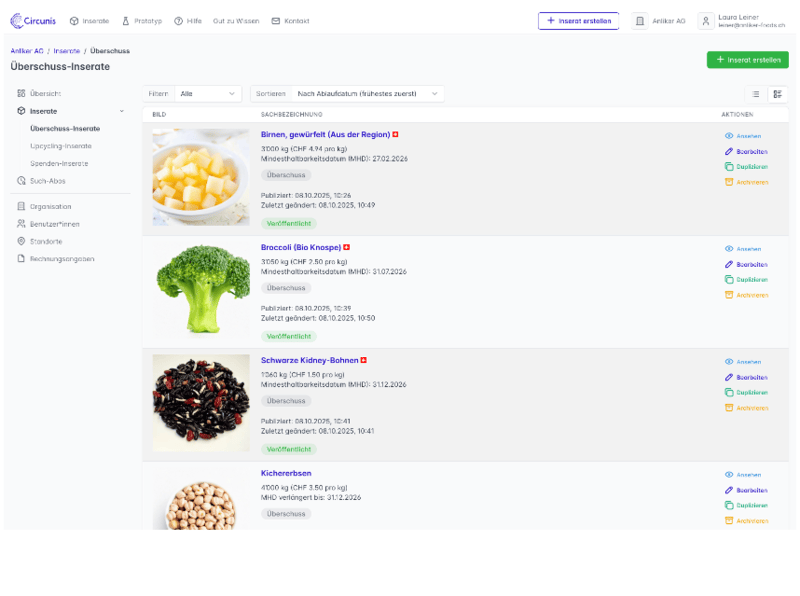Click the green Inserat erstellen button
800x596 pixels.
click(747, 60)
